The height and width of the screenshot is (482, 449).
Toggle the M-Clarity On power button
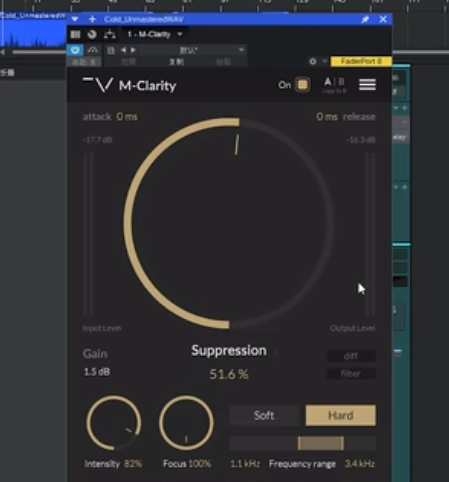(302, 85)
